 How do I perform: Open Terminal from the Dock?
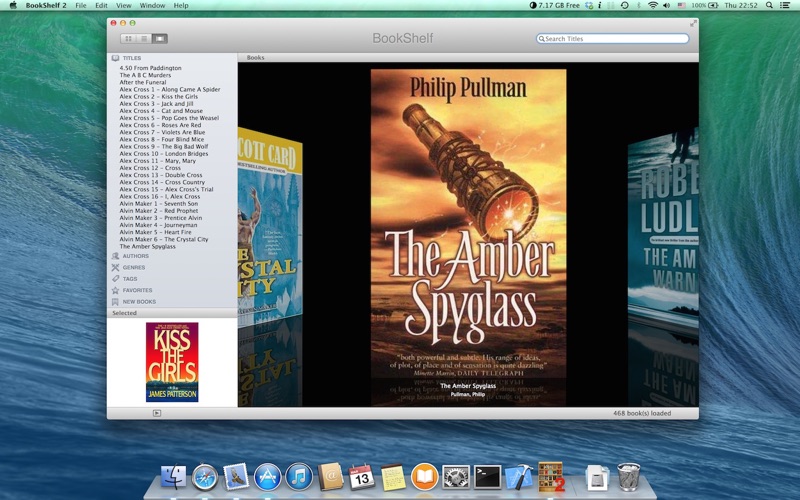pos(487,477)
